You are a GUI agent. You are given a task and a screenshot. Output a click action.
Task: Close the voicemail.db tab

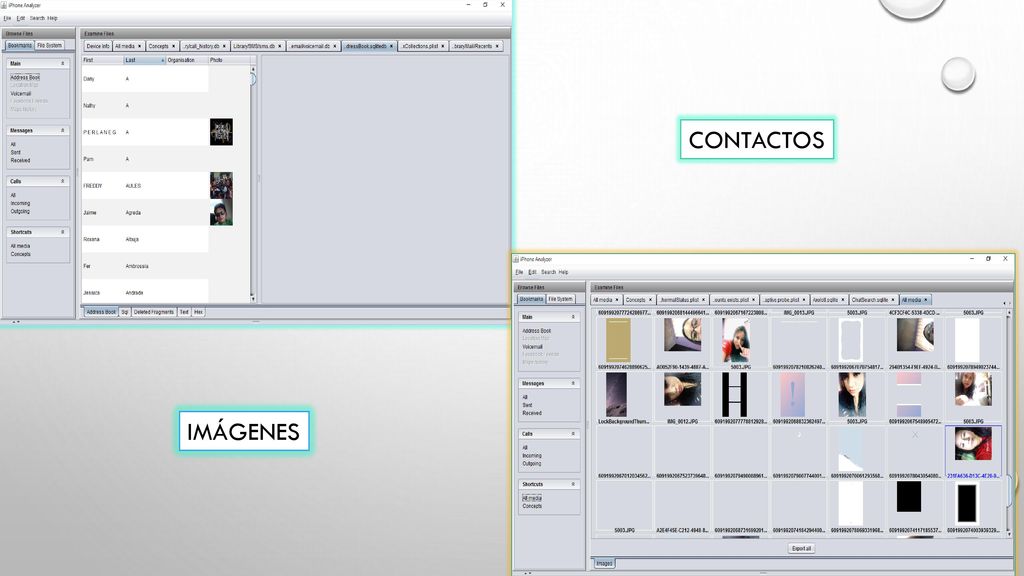pyautogui.click(x=335, y=46)
